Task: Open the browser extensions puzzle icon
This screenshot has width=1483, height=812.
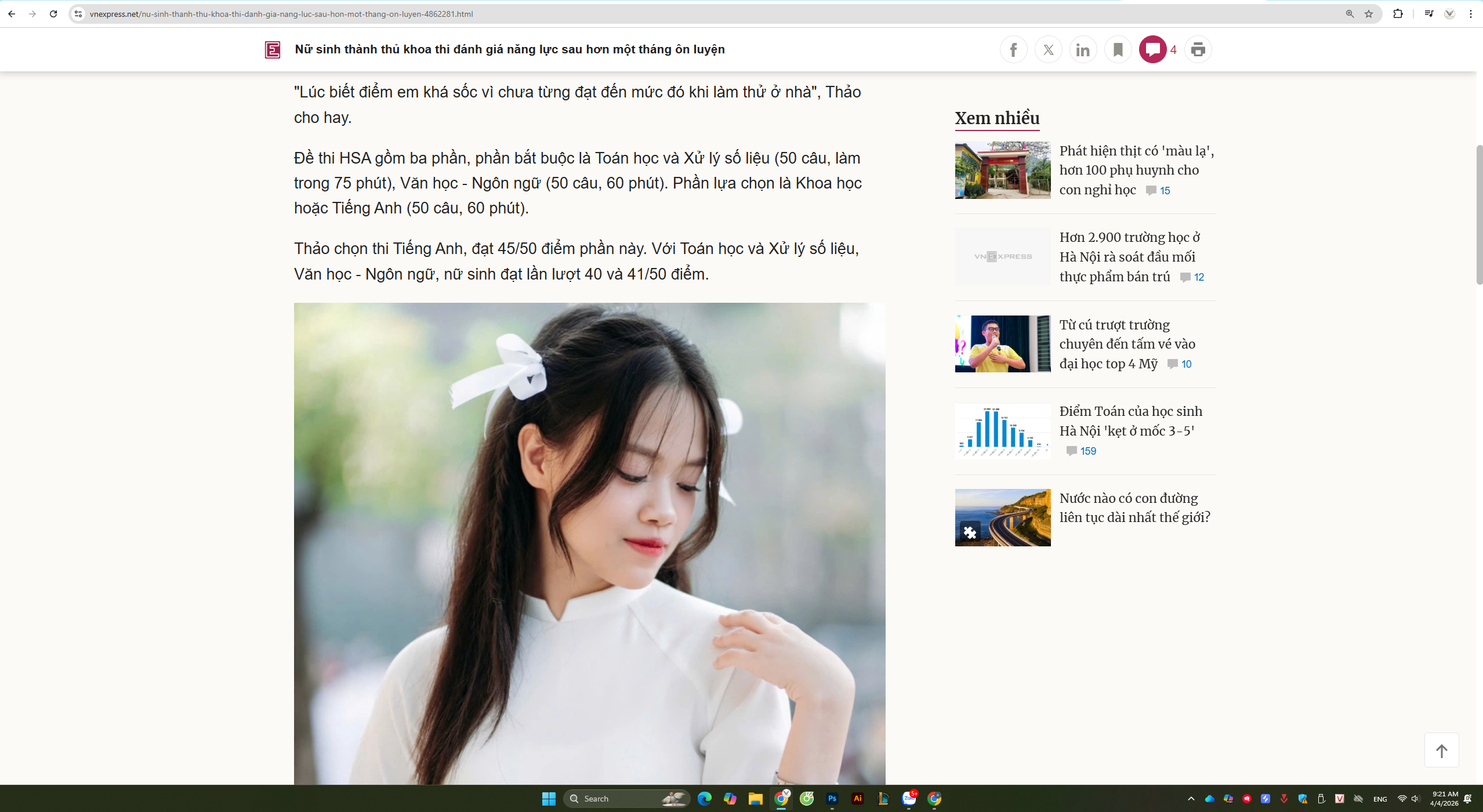Action: (x=1398, y=14)
